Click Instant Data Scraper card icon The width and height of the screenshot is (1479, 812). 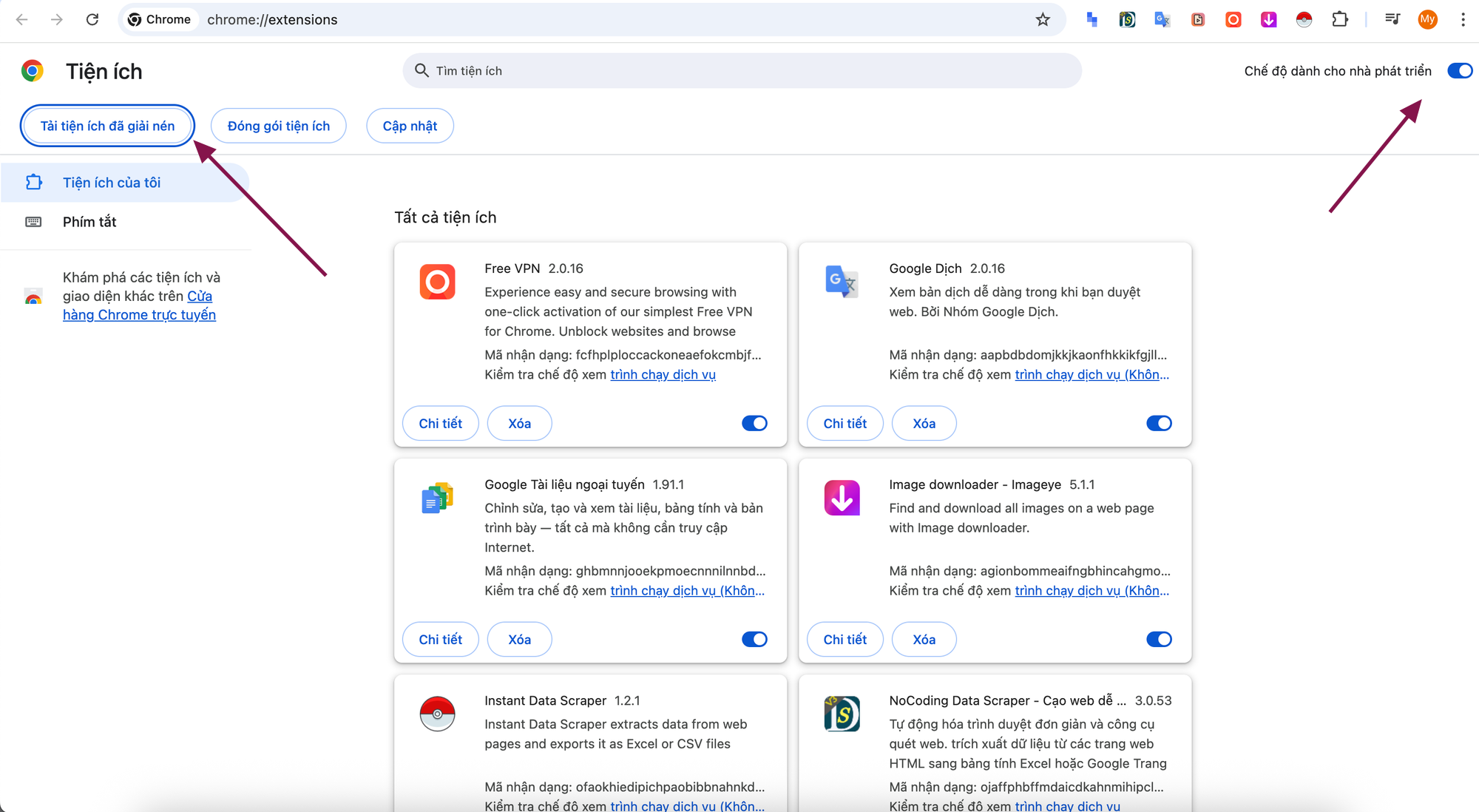437,714
